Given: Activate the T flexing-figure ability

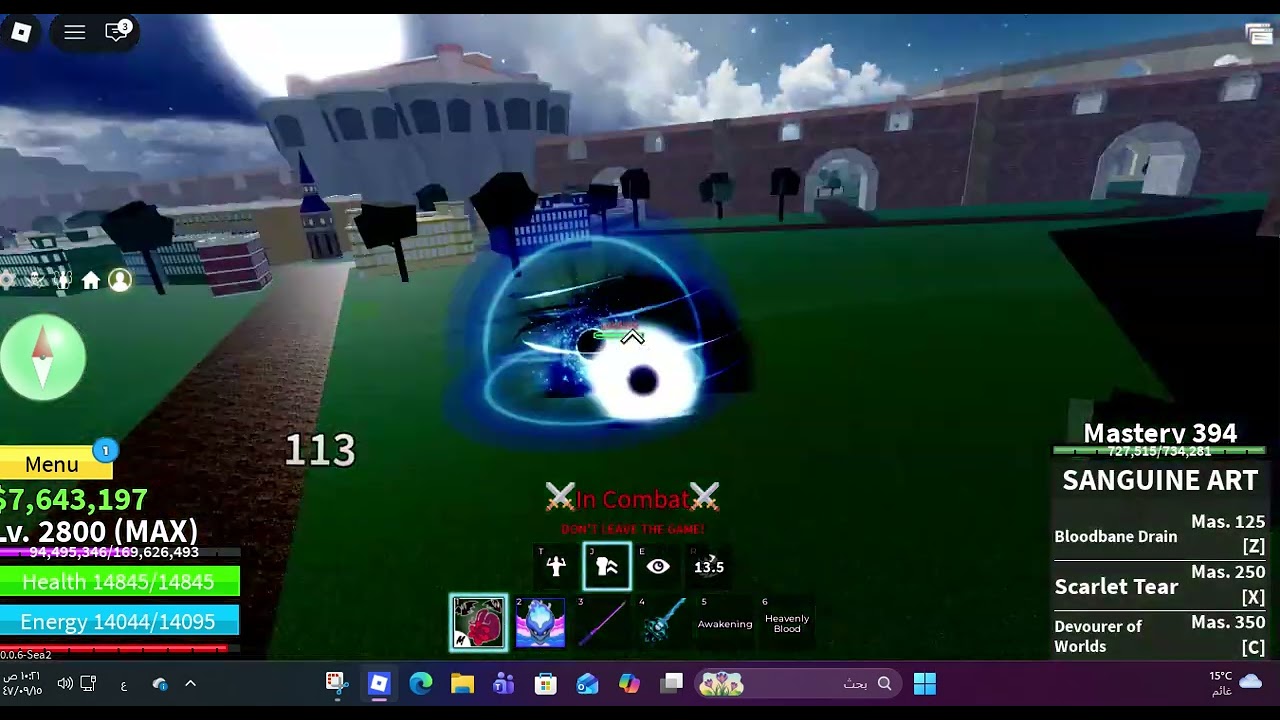Looking at the screenshot, I should (556, 566).
